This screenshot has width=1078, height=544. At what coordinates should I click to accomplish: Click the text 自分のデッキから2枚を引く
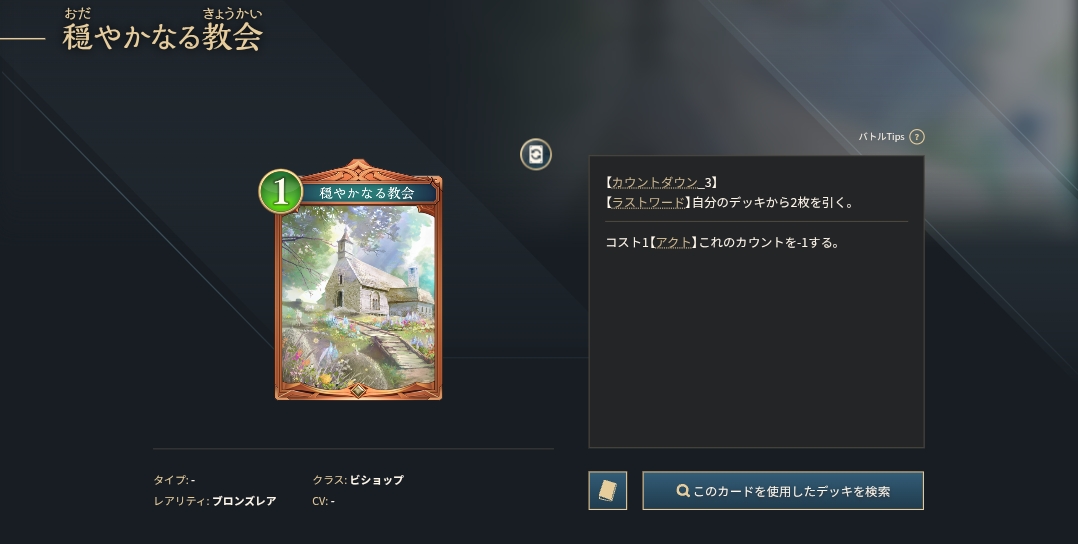pos(770,203)
